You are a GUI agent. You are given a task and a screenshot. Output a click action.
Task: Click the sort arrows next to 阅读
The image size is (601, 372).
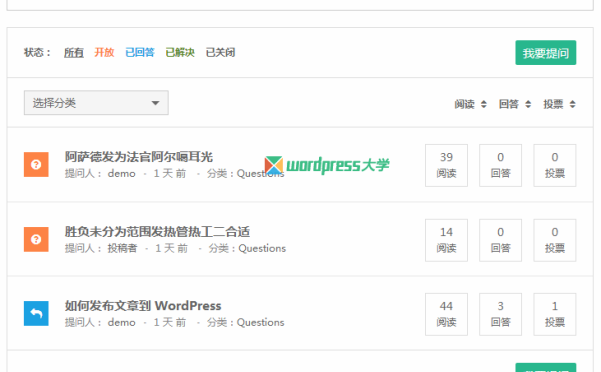tap(484, 104)
